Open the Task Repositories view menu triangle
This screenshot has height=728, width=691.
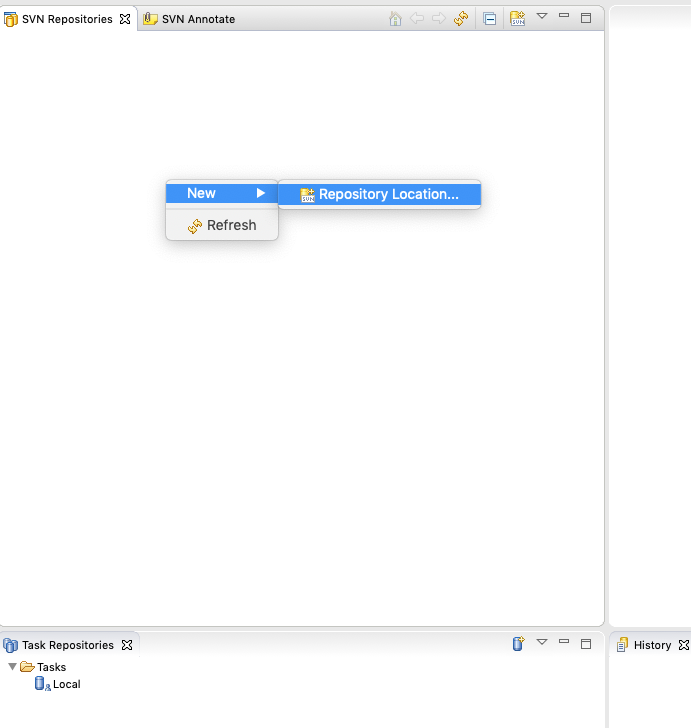tap(541, 642)
